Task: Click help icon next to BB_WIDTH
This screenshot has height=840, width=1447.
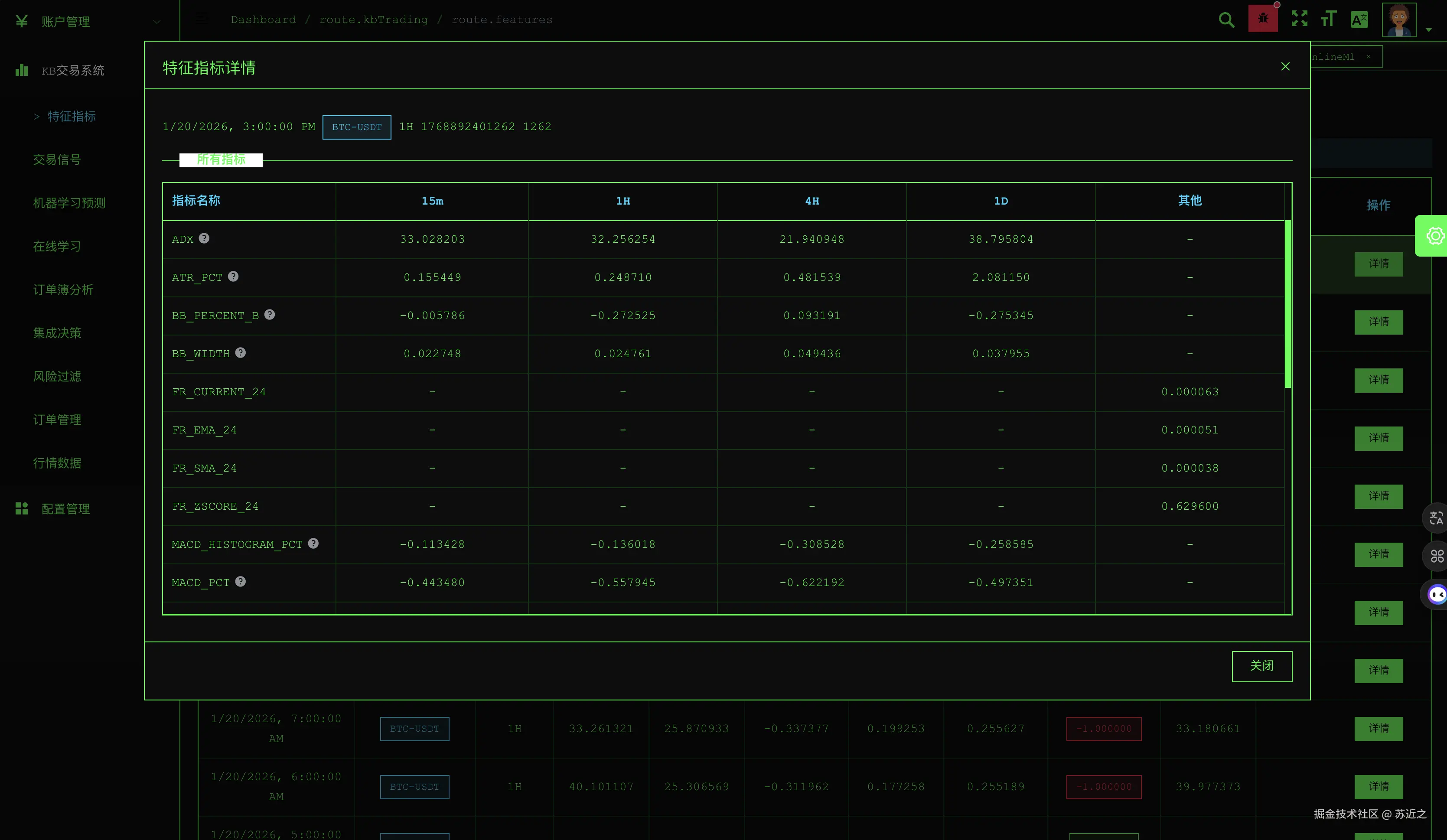Action: (241, 352)
